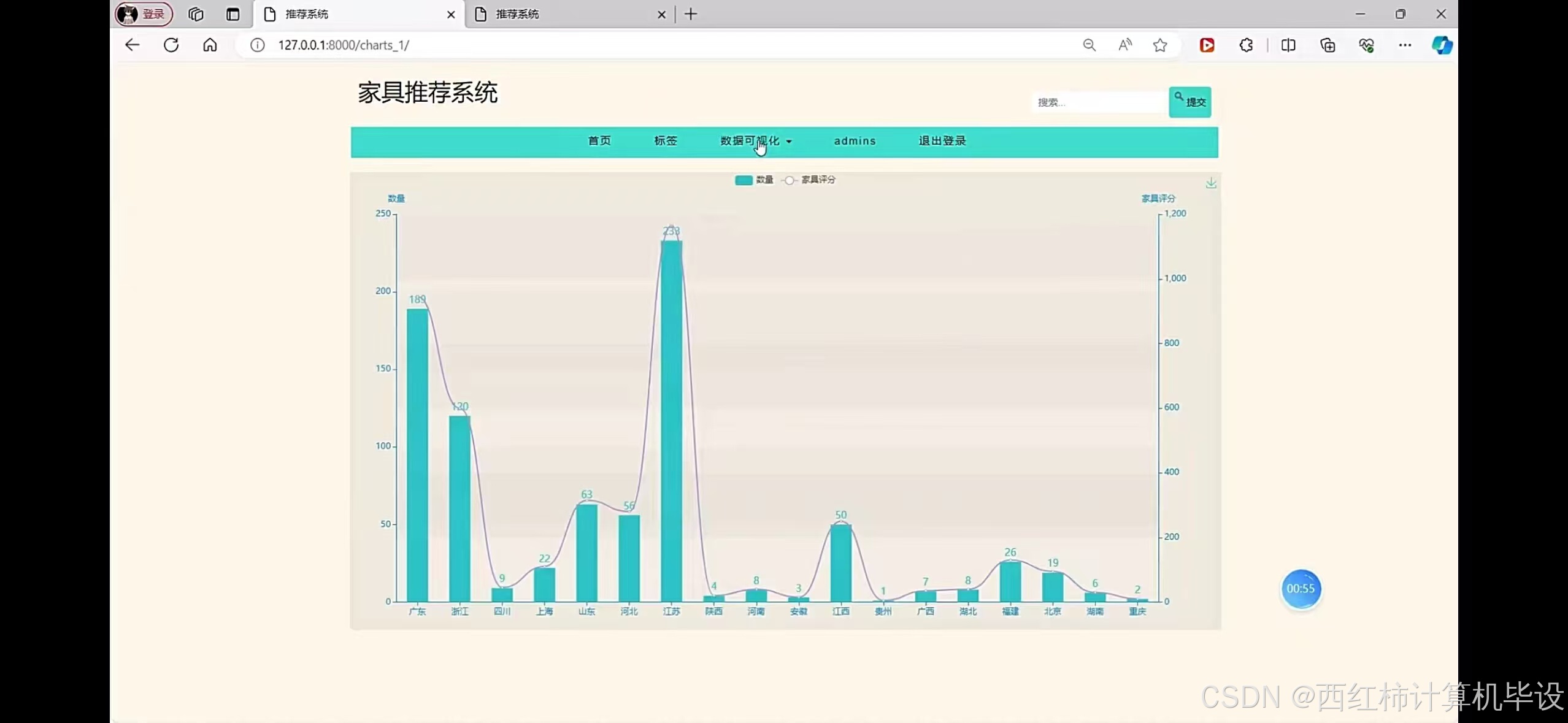Click the read aloud icon in address bar
The height and width of the screenshot is (723, 1568).
[1125, 45]
